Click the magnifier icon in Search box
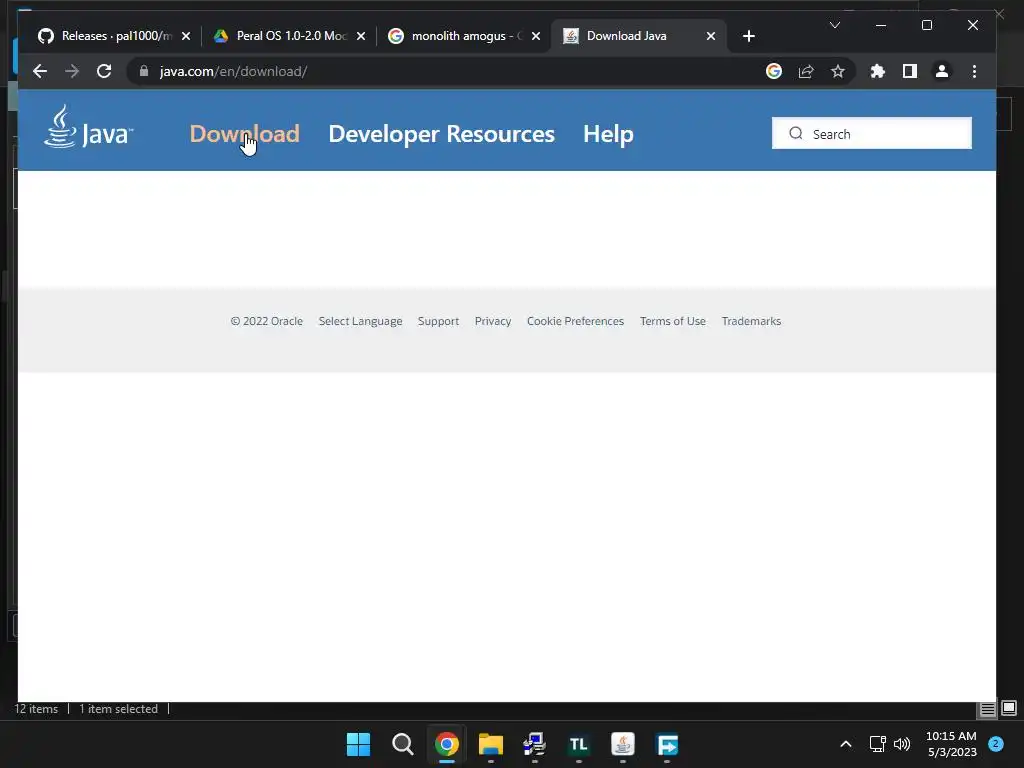 tap(795, 133)
